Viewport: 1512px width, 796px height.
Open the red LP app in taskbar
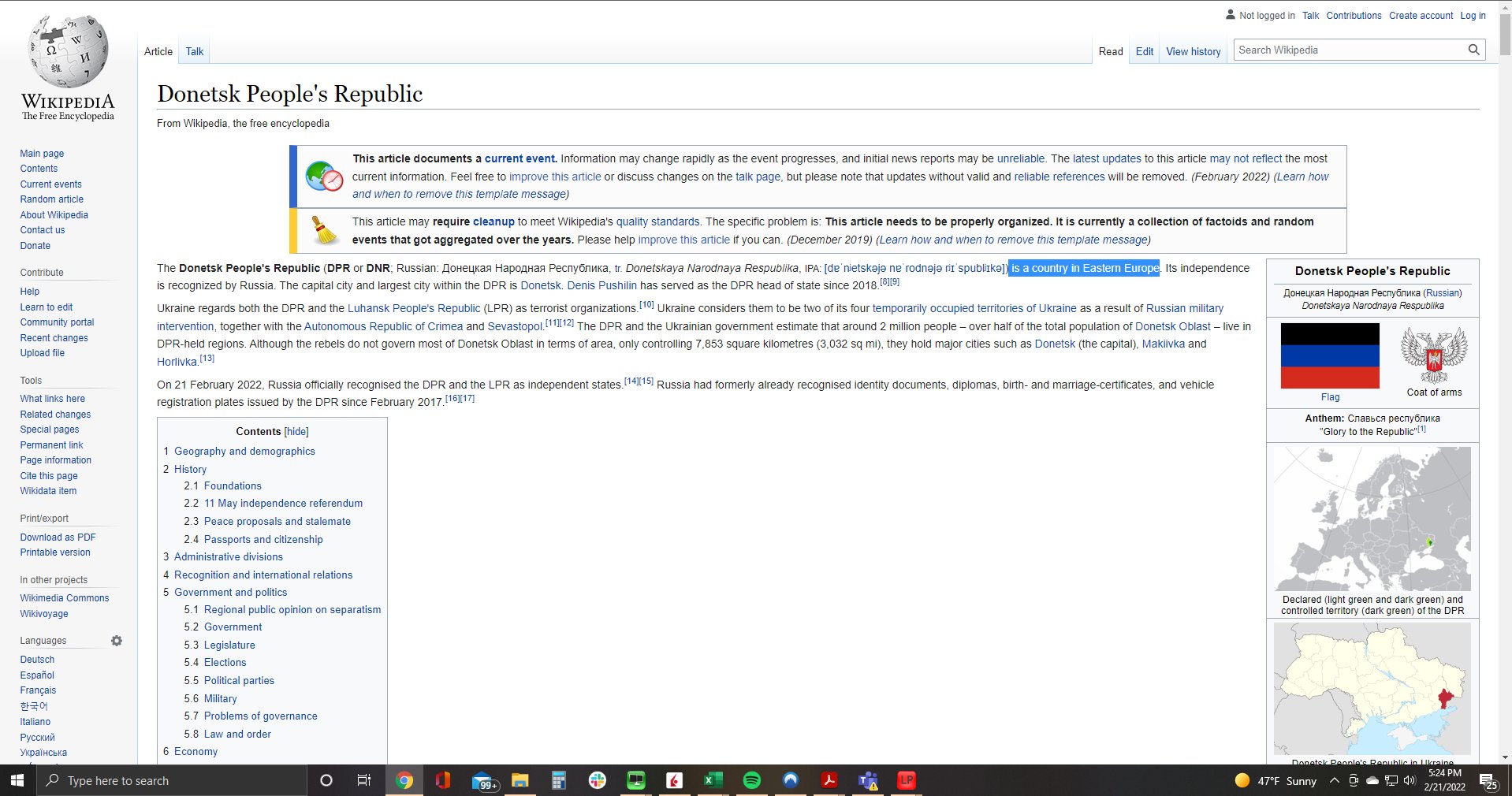pyautogui.click(x=907, y=780)
